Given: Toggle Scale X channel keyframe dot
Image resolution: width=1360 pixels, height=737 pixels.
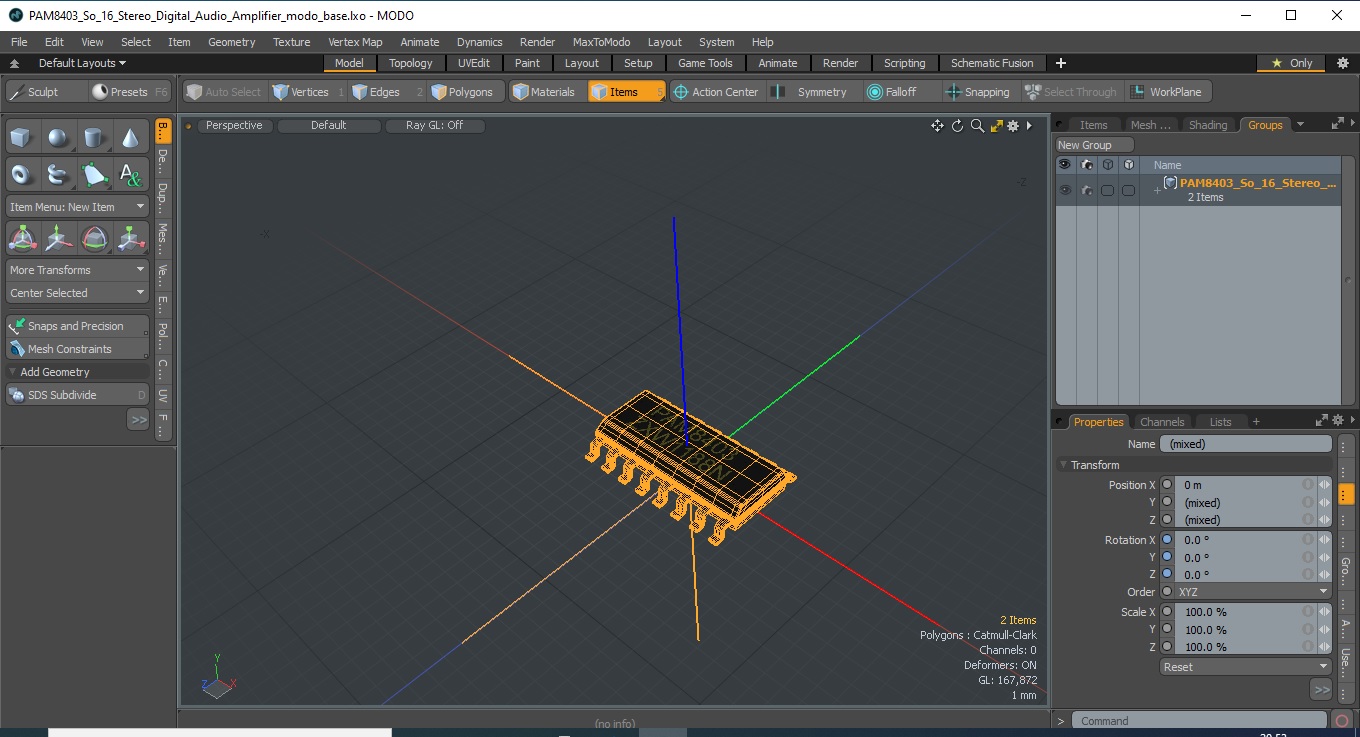Looking at the screenshot, I should [x=1167, y=612].
